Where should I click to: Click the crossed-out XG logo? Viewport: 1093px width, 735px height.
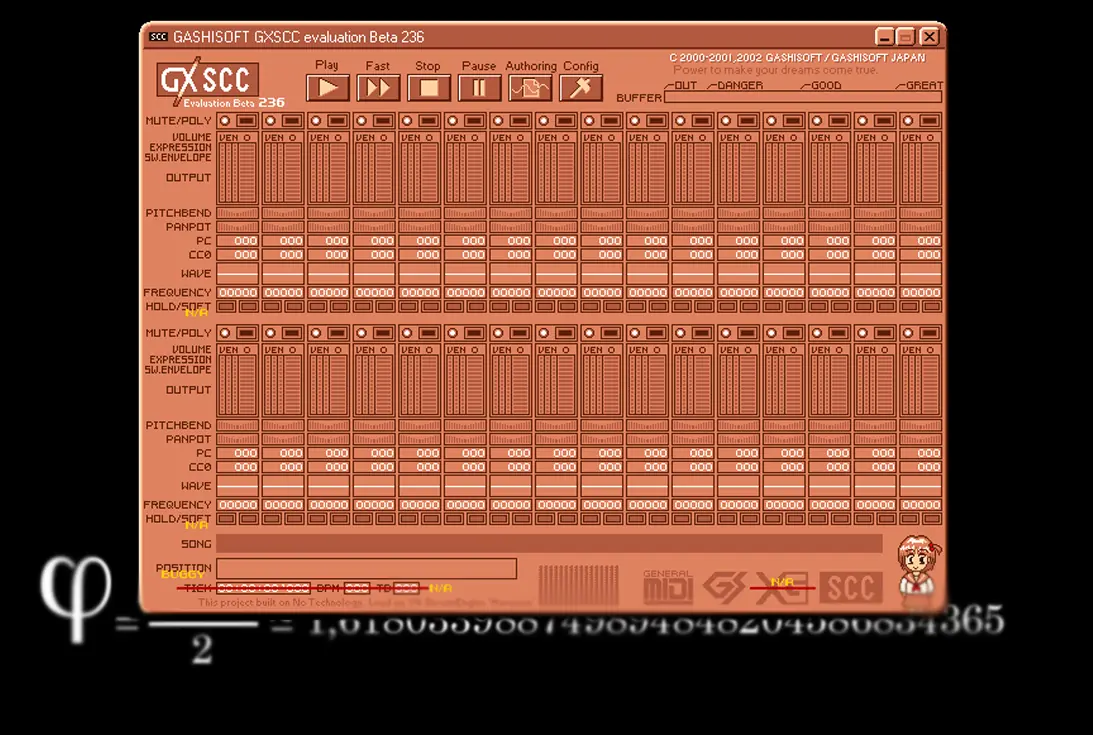(x=781, y=587)
